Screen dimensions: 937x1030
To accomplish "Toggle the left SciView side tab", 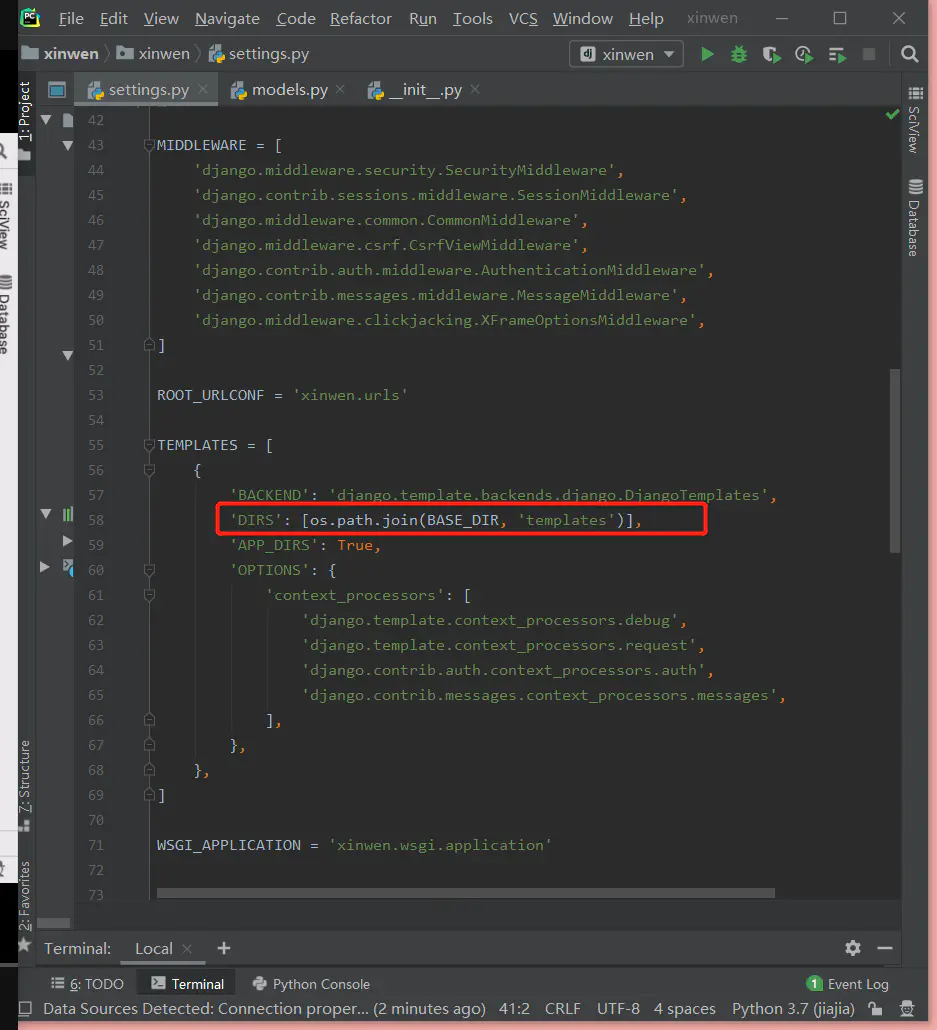I will pyautogui.click(x=7, y=217).
